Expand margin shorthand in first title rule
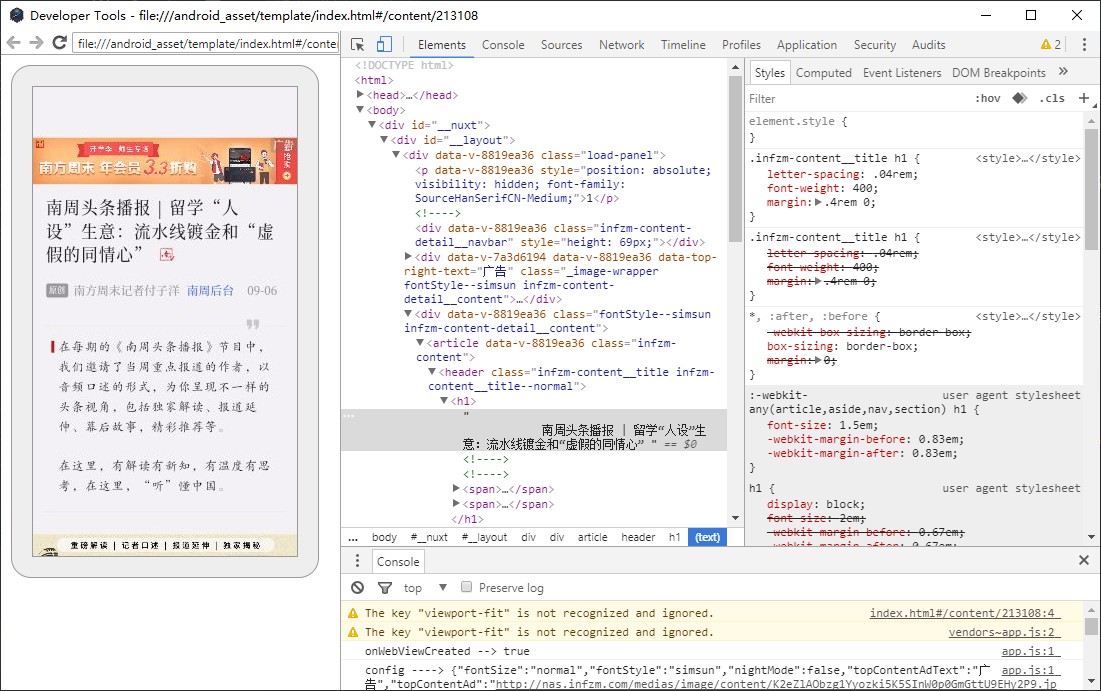Screen dimensions: 1101x691 tap(818, 202)
